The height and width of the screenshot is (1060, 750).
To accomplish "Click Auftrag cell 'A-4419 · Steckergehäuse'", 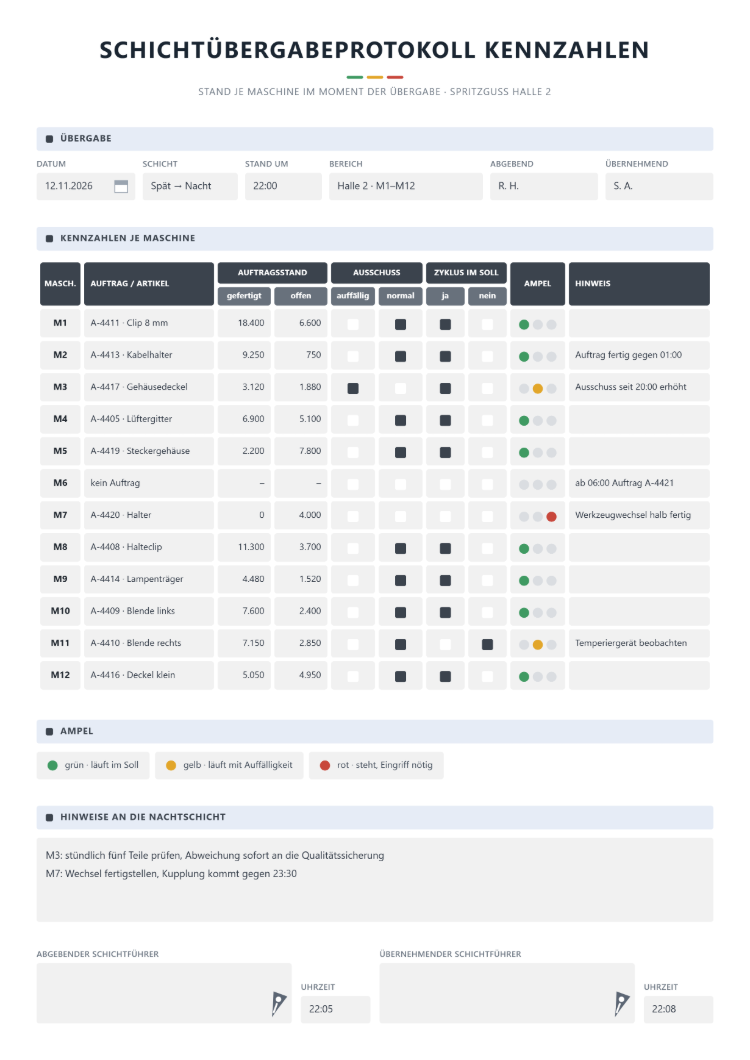I will point(149,451).
